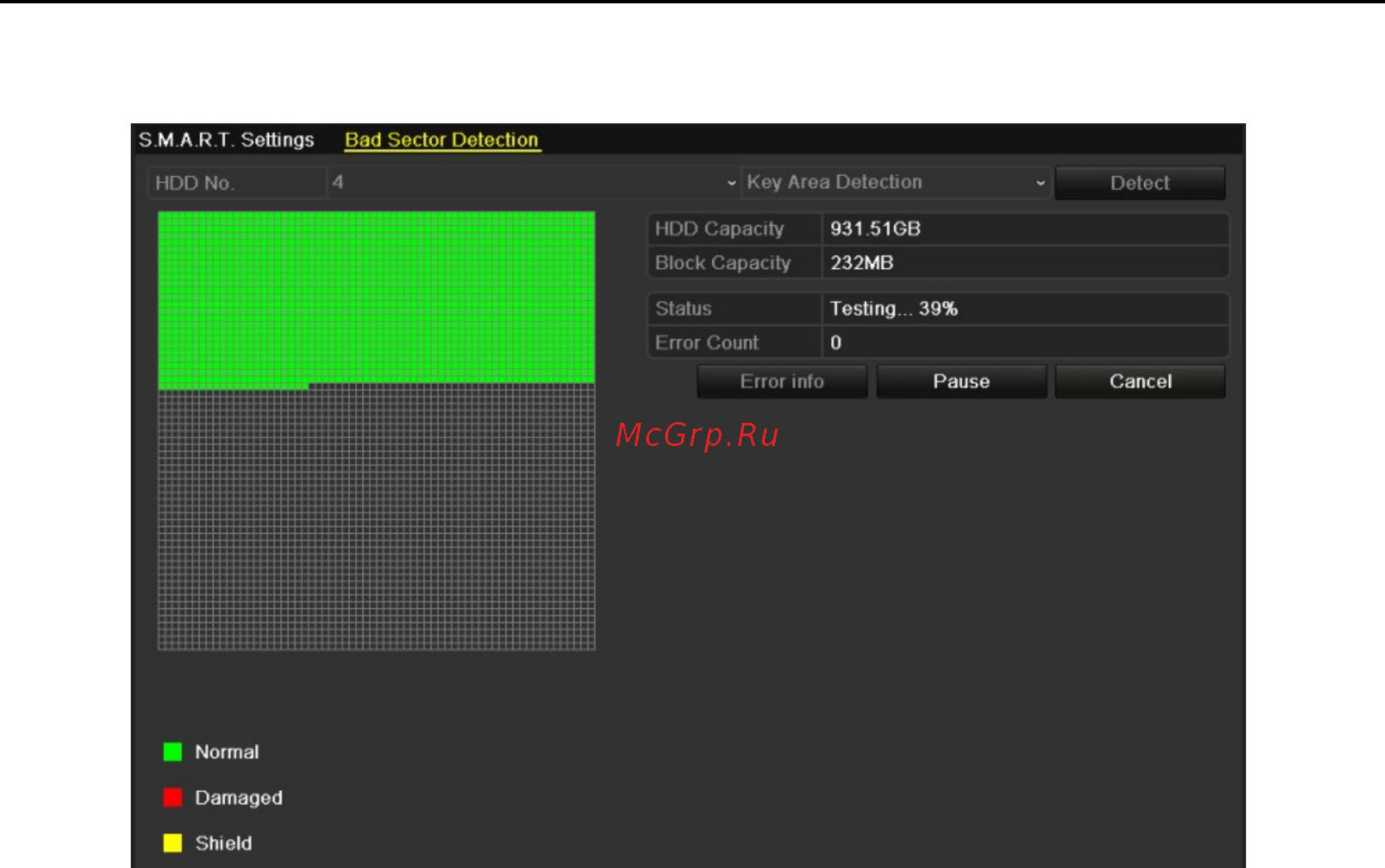
Task: Click the Block Capacity label
Action: click(x=723, y=263)
